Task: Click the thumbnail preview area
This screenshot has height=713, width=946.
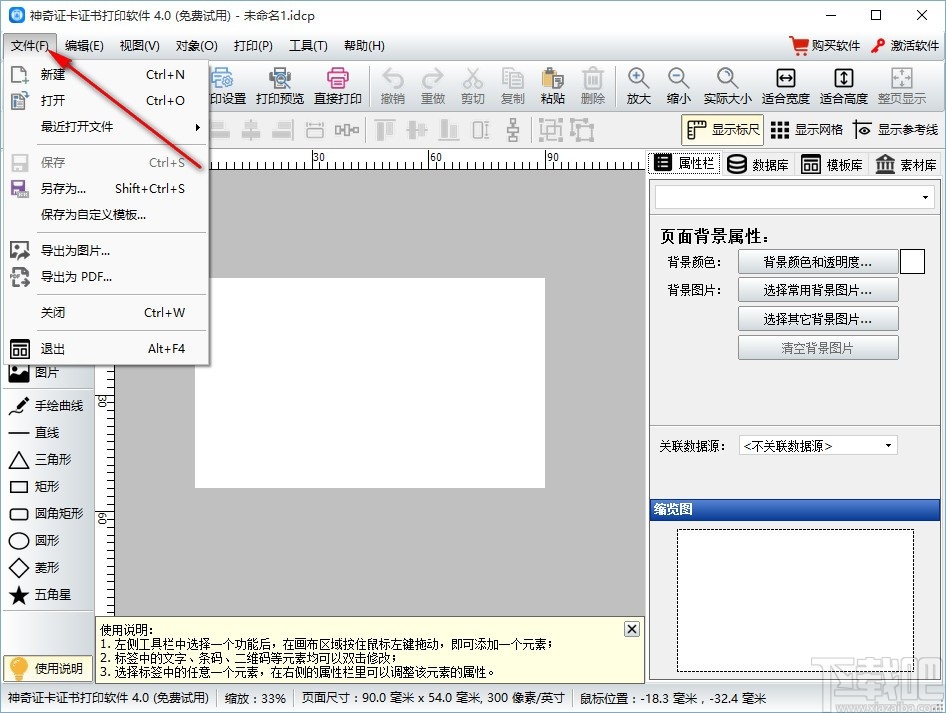Action: (795, 600)
